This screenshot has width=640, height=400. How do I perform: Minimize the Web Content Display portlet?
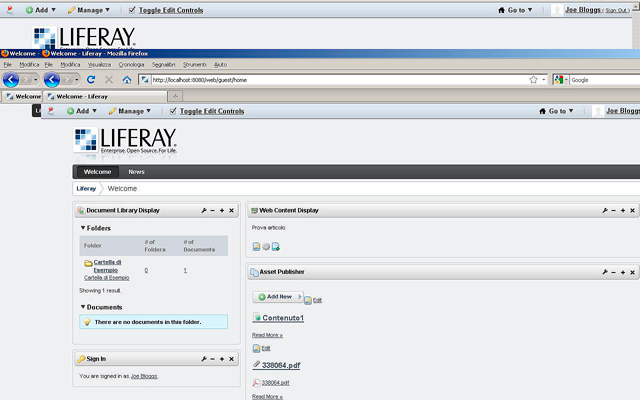coord(613,211)
